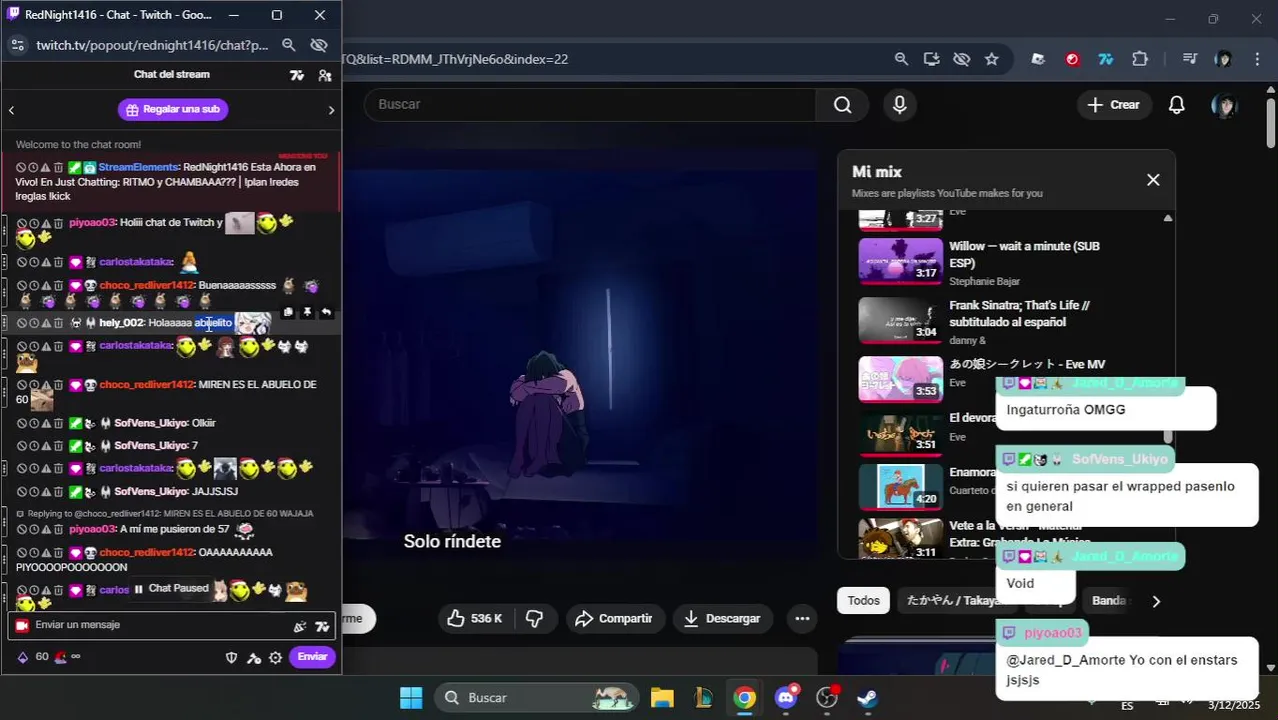Open Discord from taskbar
The image size is (1278, 720).
pos(786,697)
